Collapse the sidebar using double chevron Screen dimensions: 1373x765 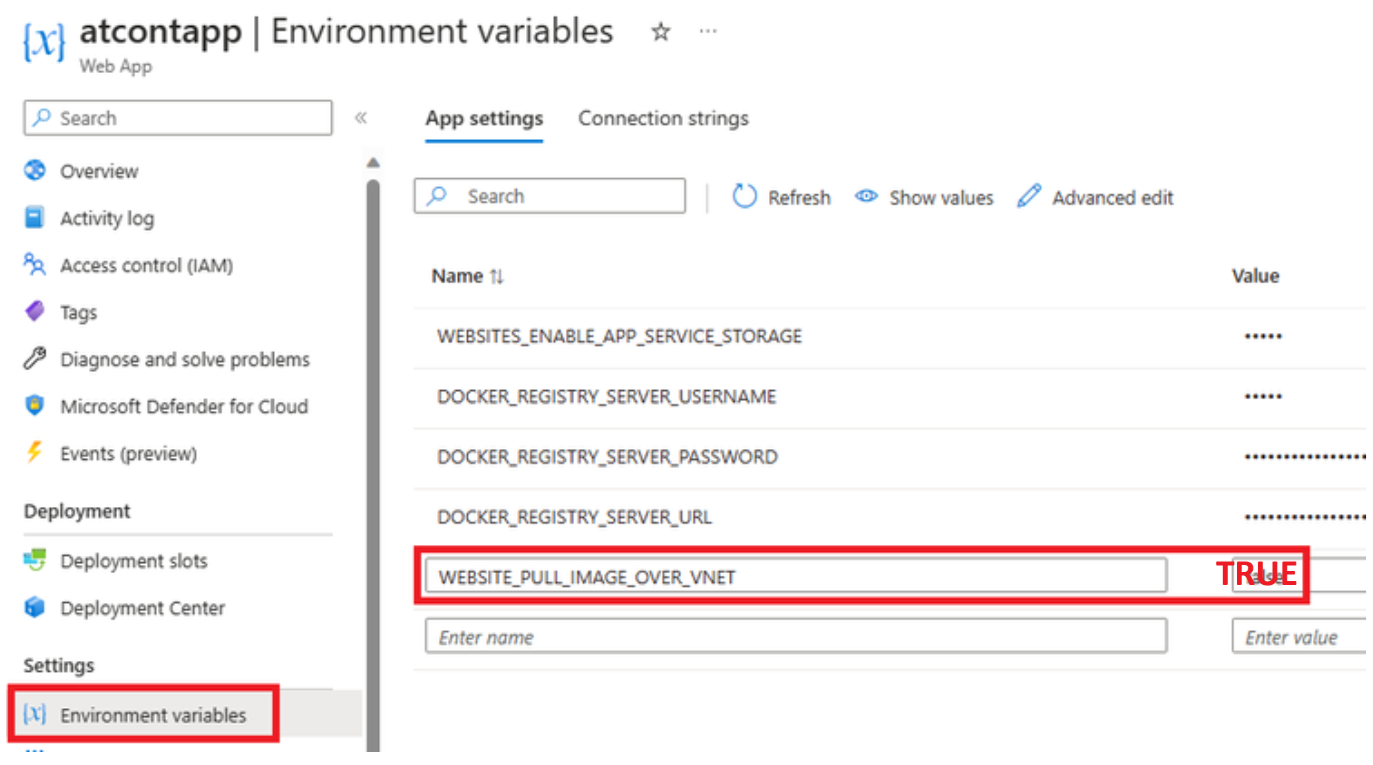[x=361, y=118]
